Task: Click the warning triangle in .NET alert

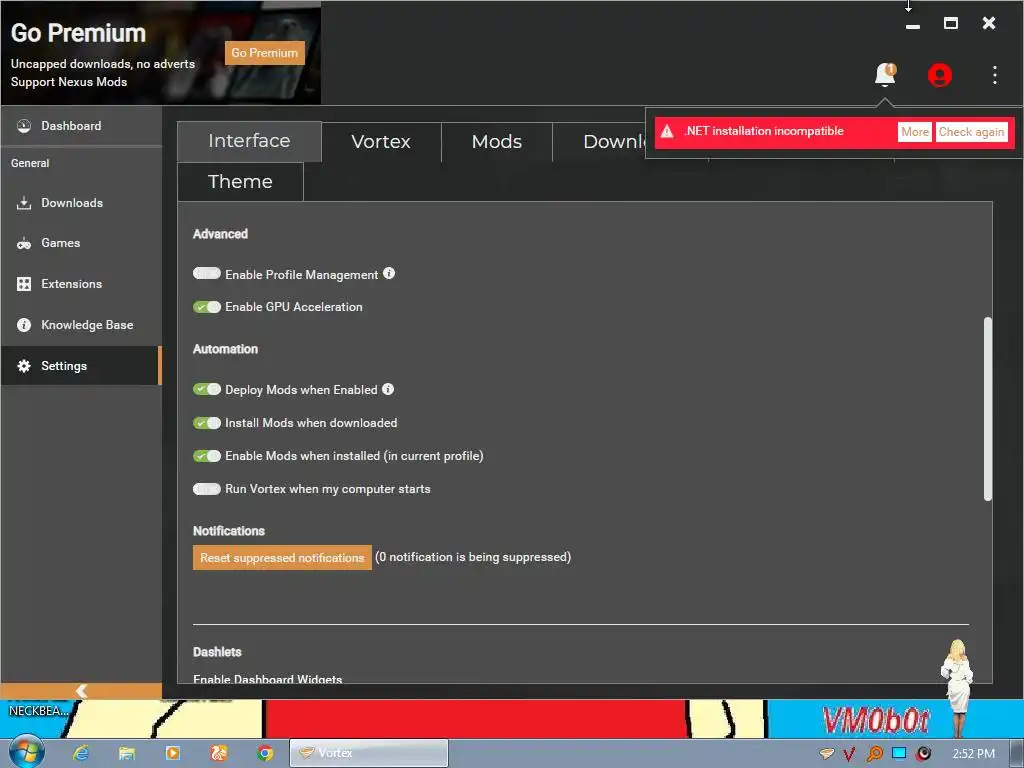Action: 667,132
